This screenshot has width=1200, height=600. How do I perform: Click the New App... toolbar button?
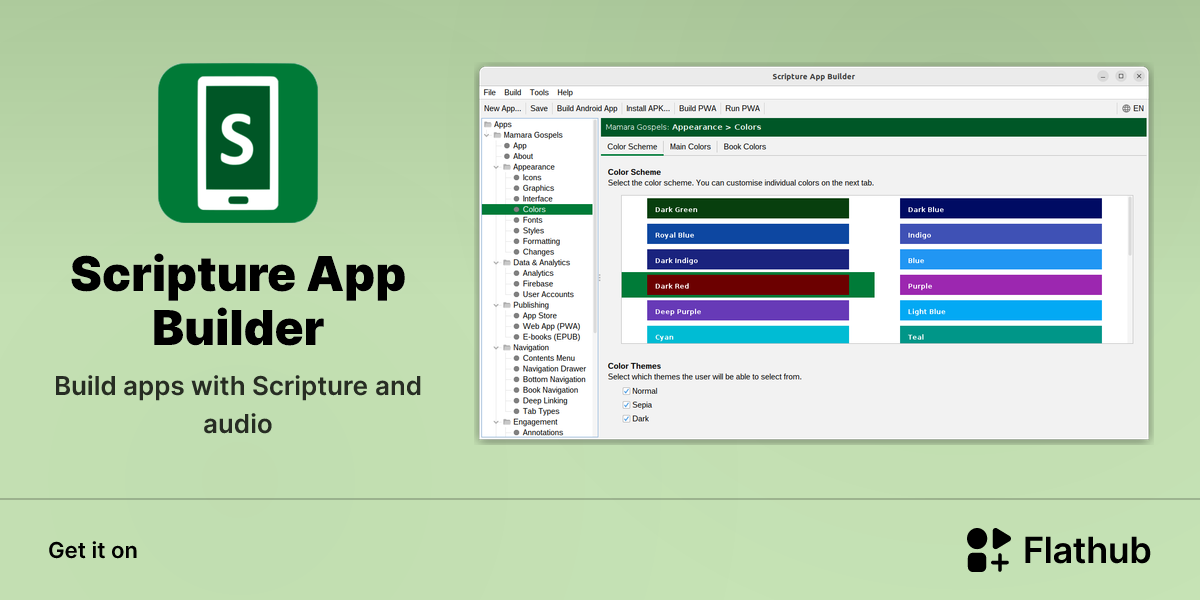[x=503, y=108]
